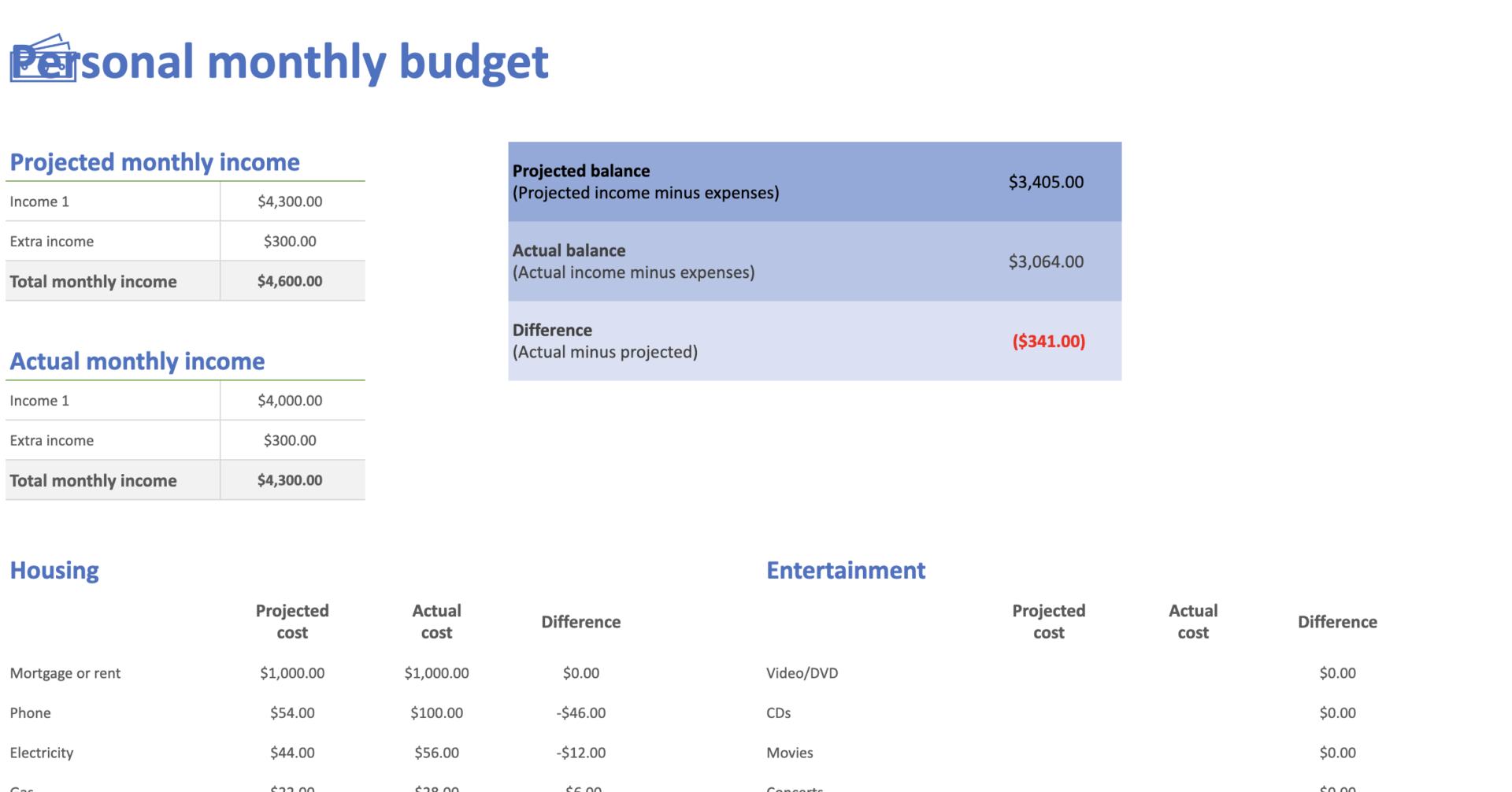1512x792 pixels.
Task: Click the Projected balance $3,405.00 value
Action: [1046, 182]
